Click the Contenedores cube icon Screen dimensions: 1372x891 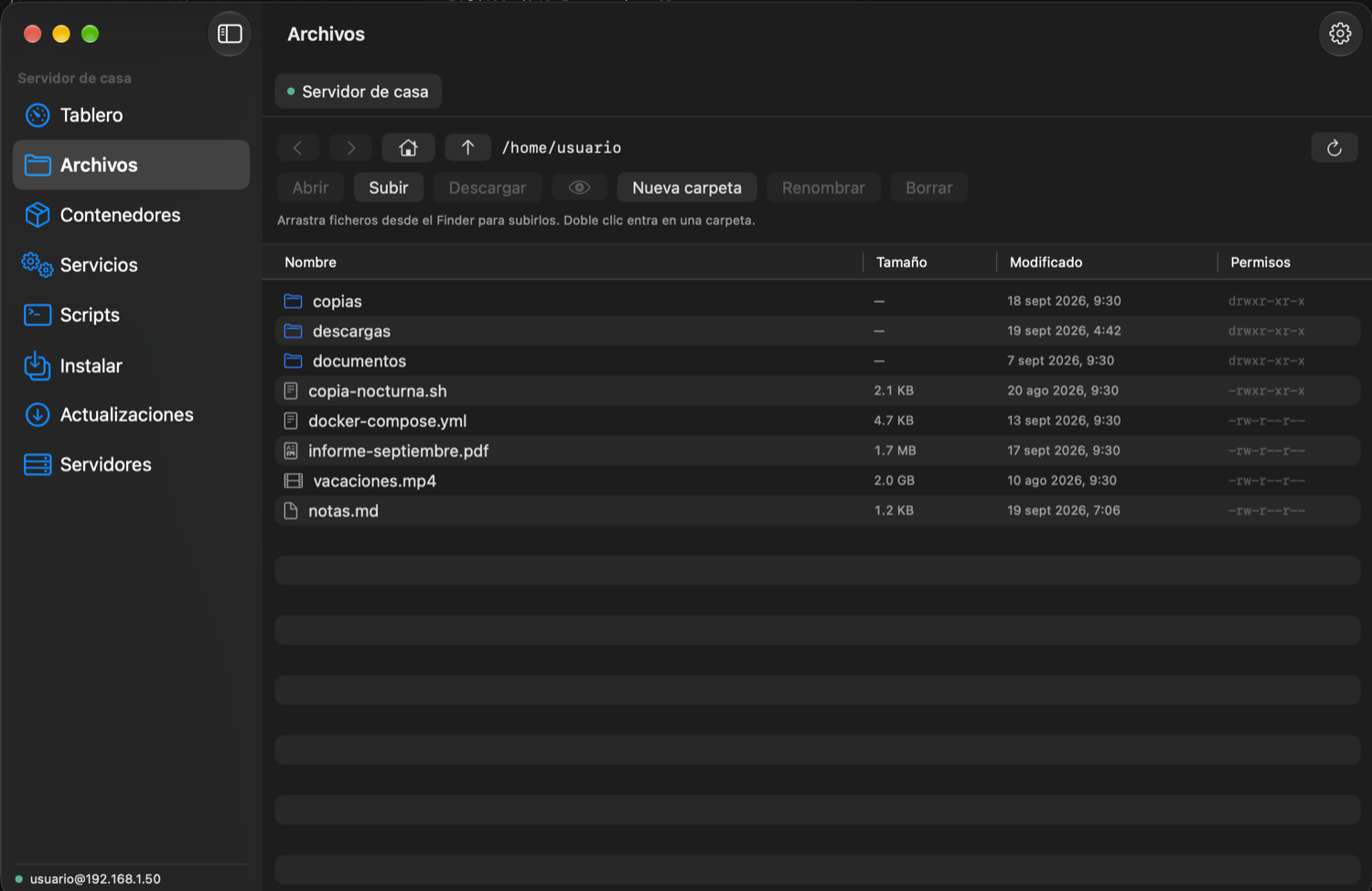pyautogui.click(x=38, y=215)
